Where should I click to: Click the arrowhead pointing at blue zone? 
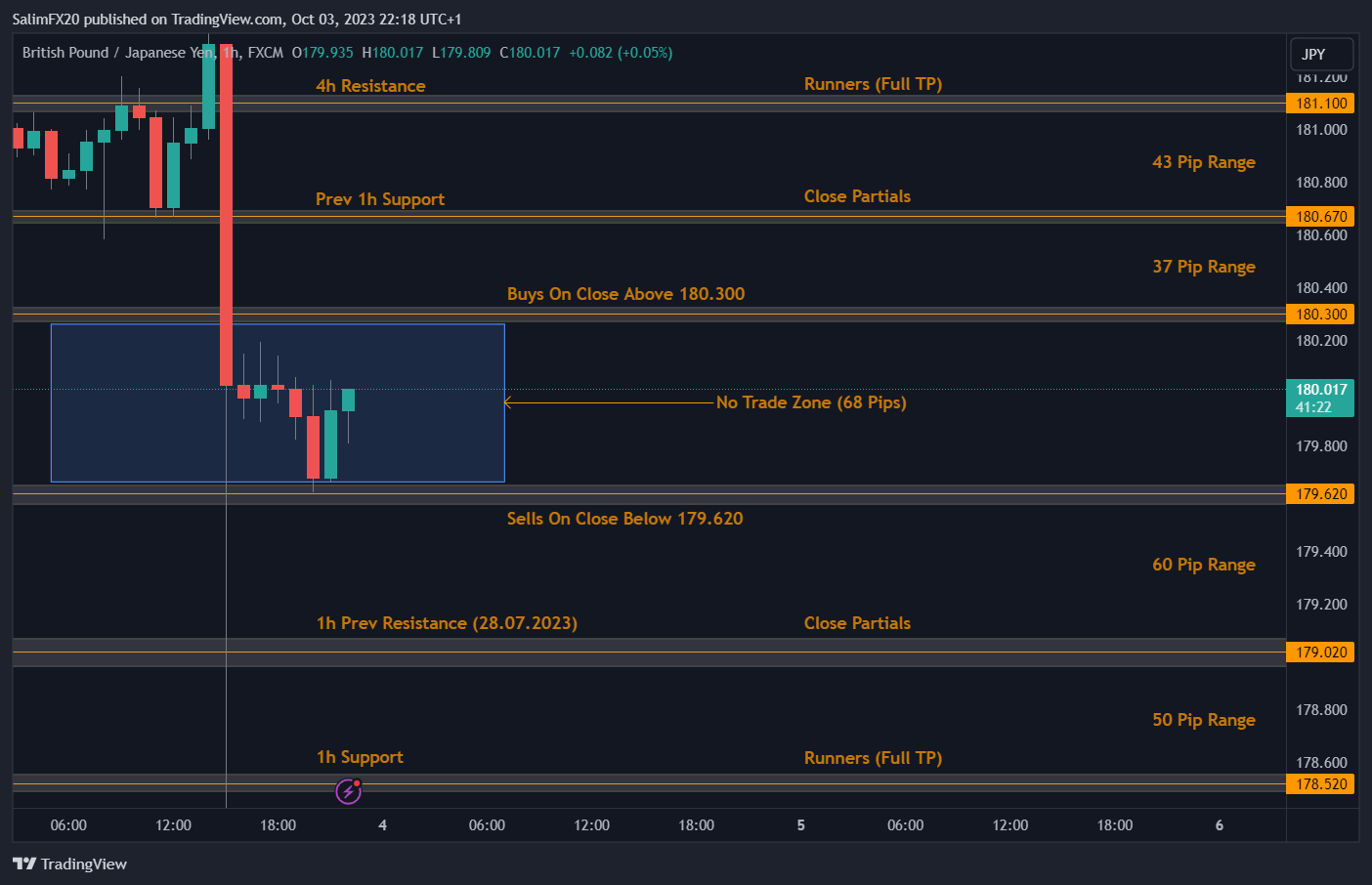point(508,401)
